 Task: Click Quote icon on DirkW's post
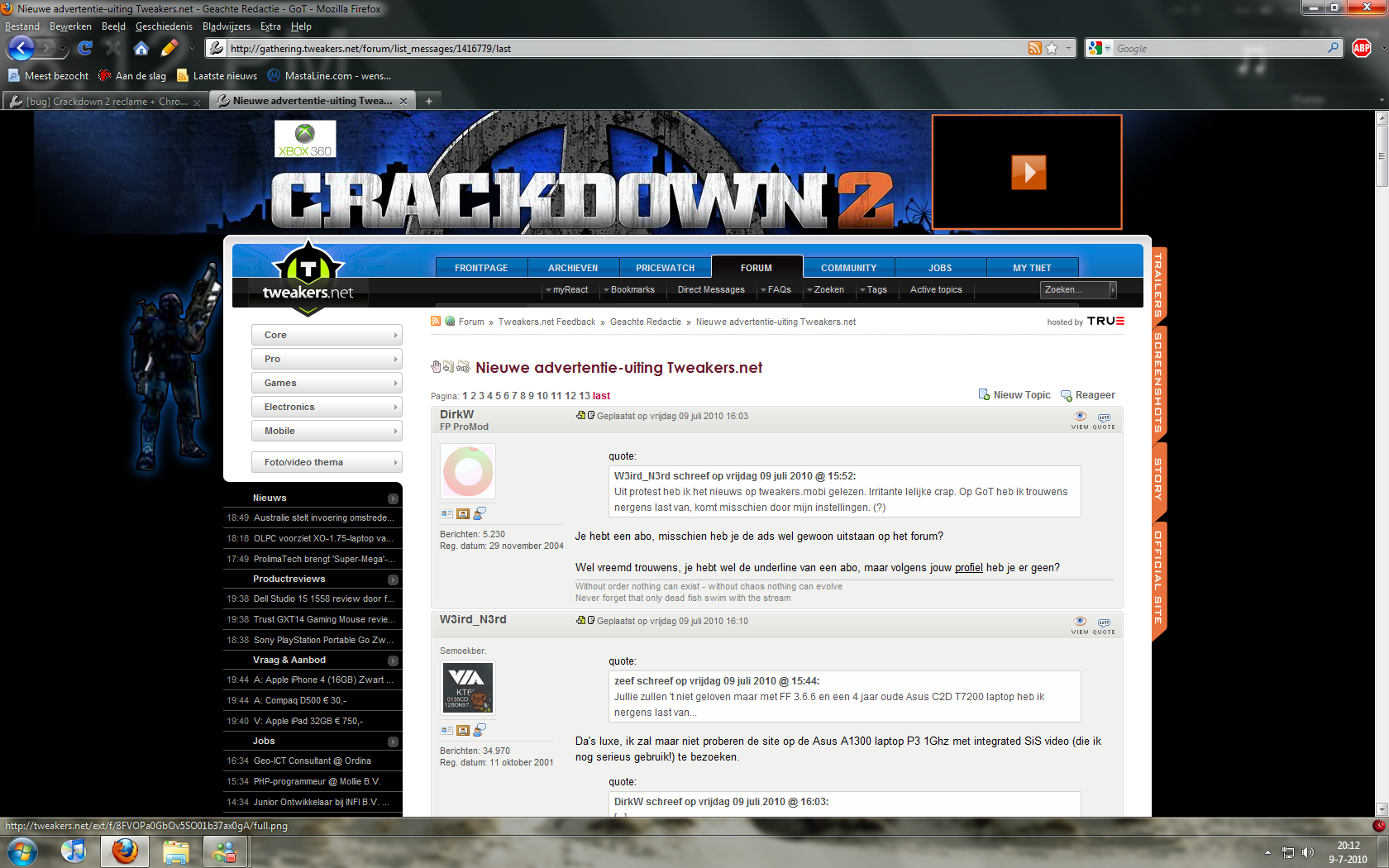(1104, 421)
